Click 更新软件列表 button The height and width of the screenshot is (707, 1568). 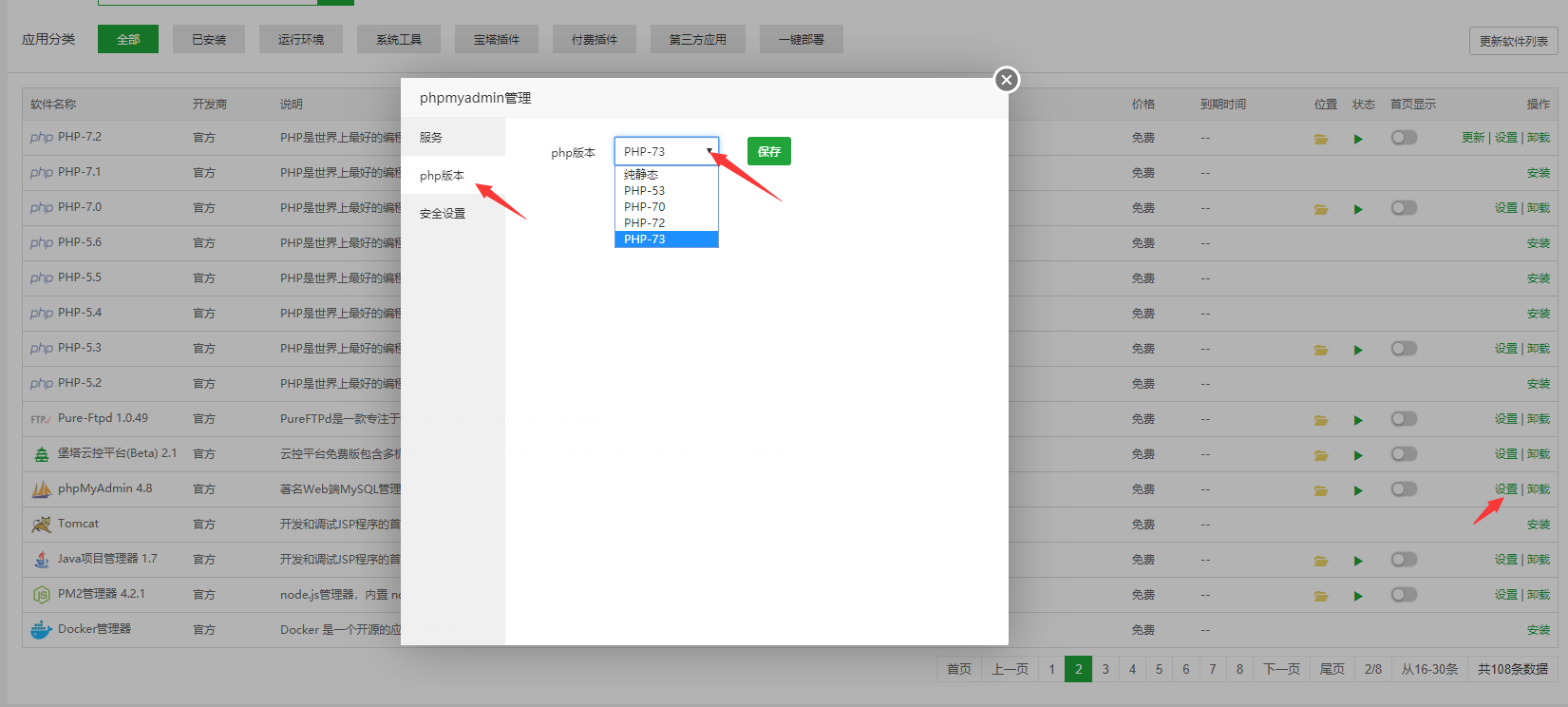(1514, 41)
